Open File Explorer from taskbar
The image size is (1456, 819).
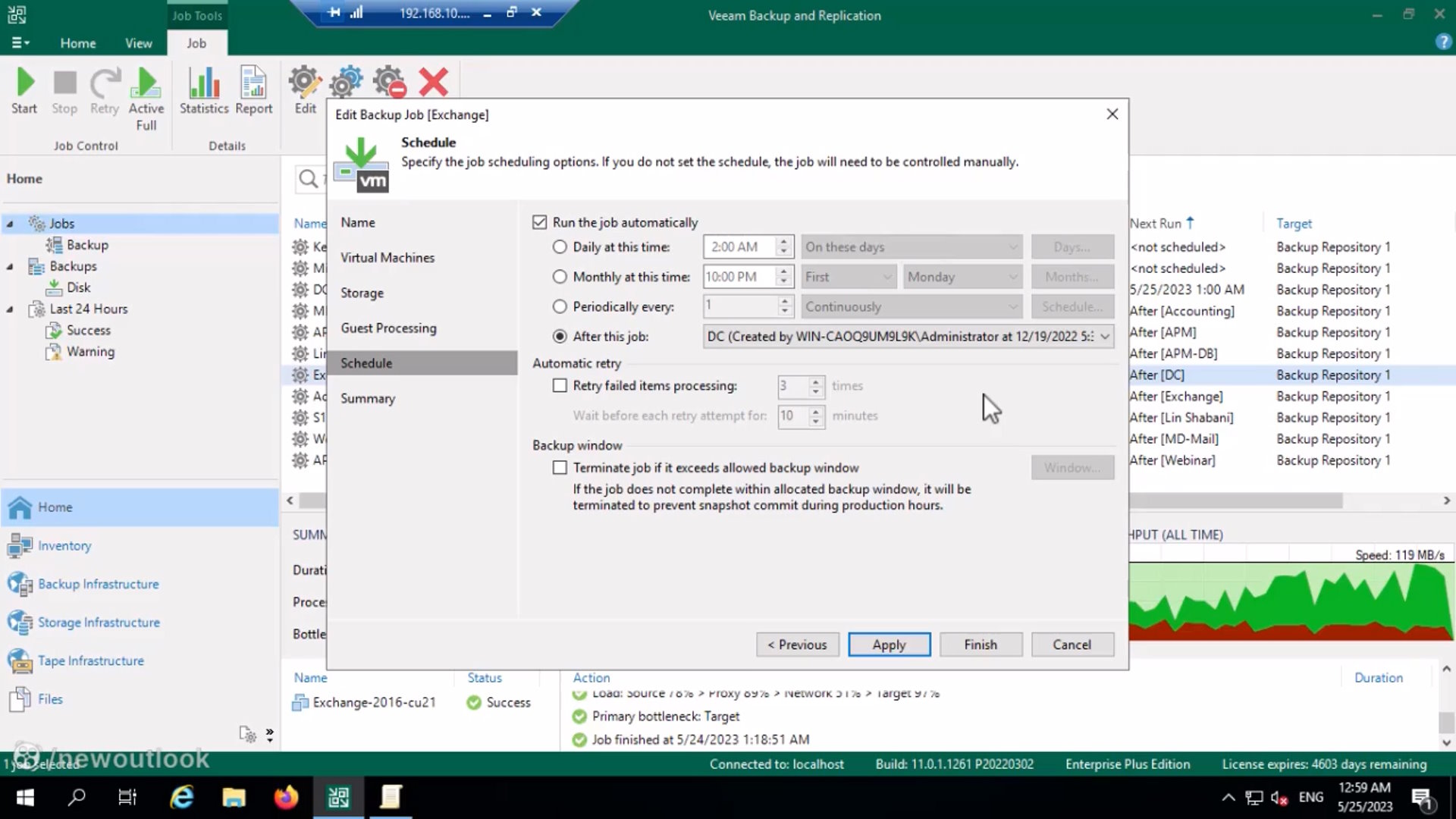point(234,797)
